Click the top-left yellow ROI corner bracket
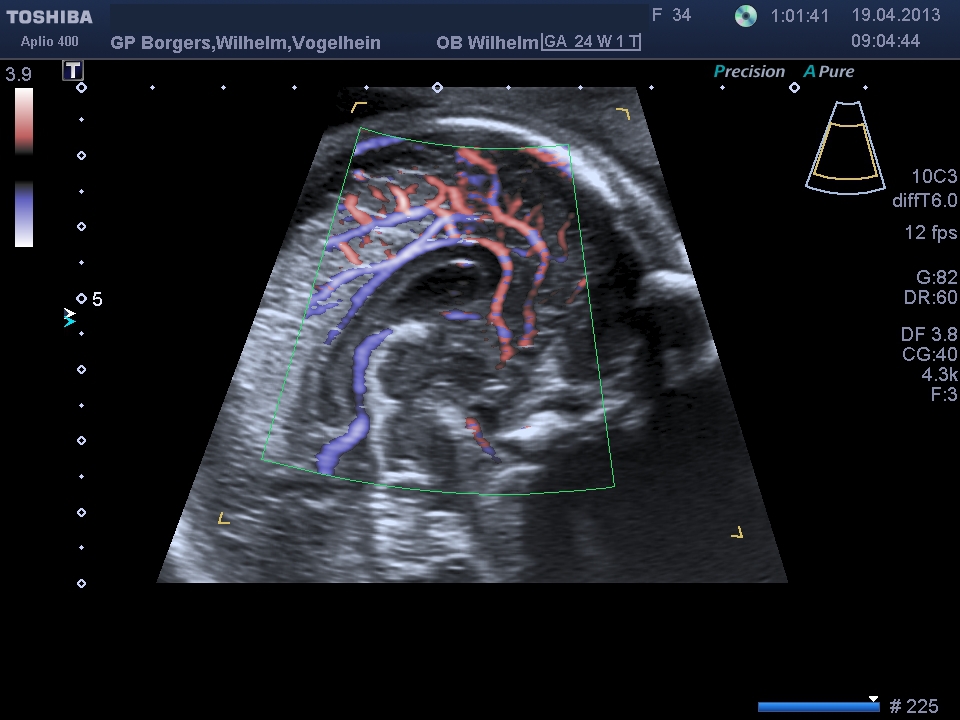 click(x=359, y=107)
